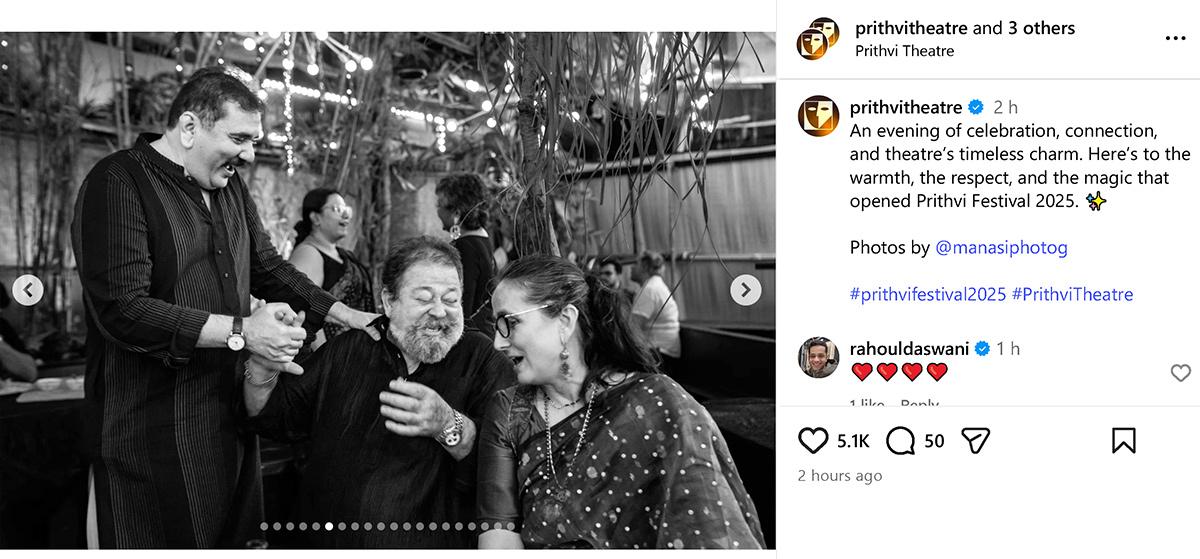This screenshot has width=1200, height=559.
Task: Open the #prithvifestival2025 hashtag
Action: (928, 294)
